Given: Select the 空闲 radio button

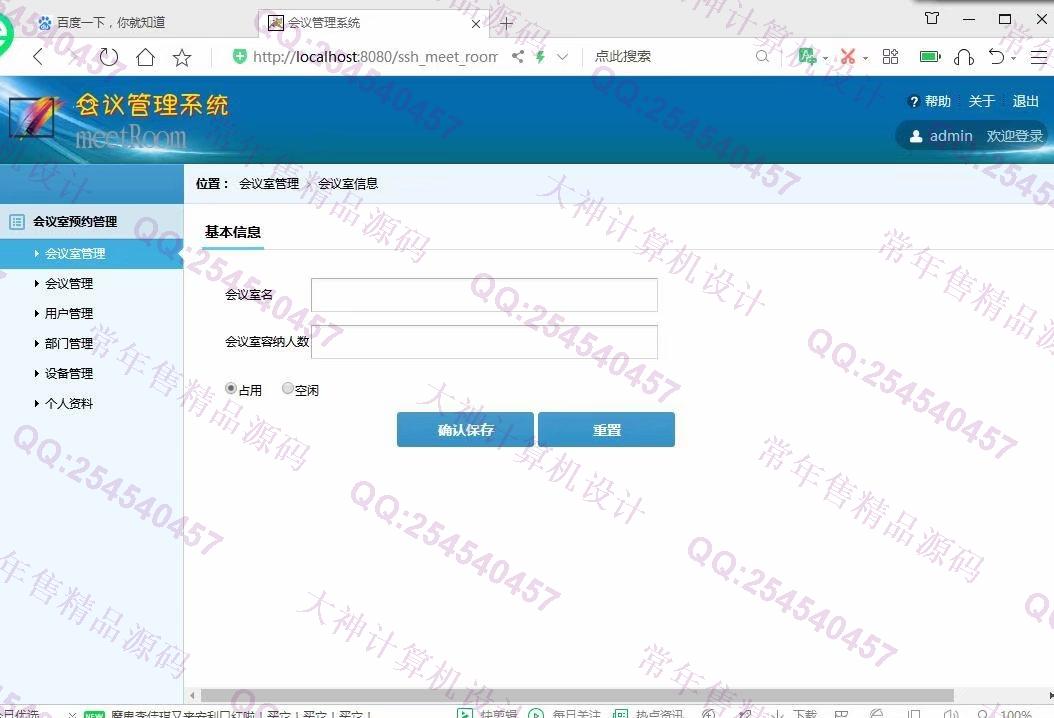Looking at the screenshot, I should 288,388.
